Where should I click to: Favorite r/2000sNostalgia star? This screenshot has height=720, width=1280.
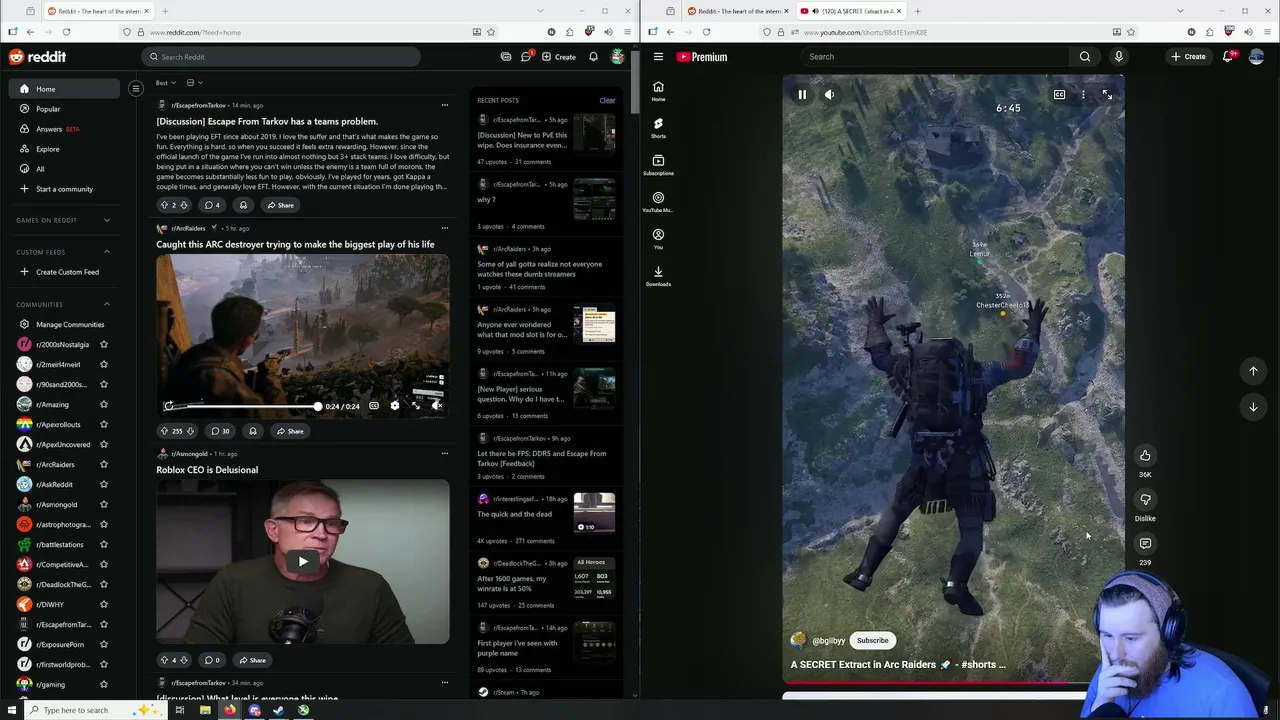[x=104, y=344]
